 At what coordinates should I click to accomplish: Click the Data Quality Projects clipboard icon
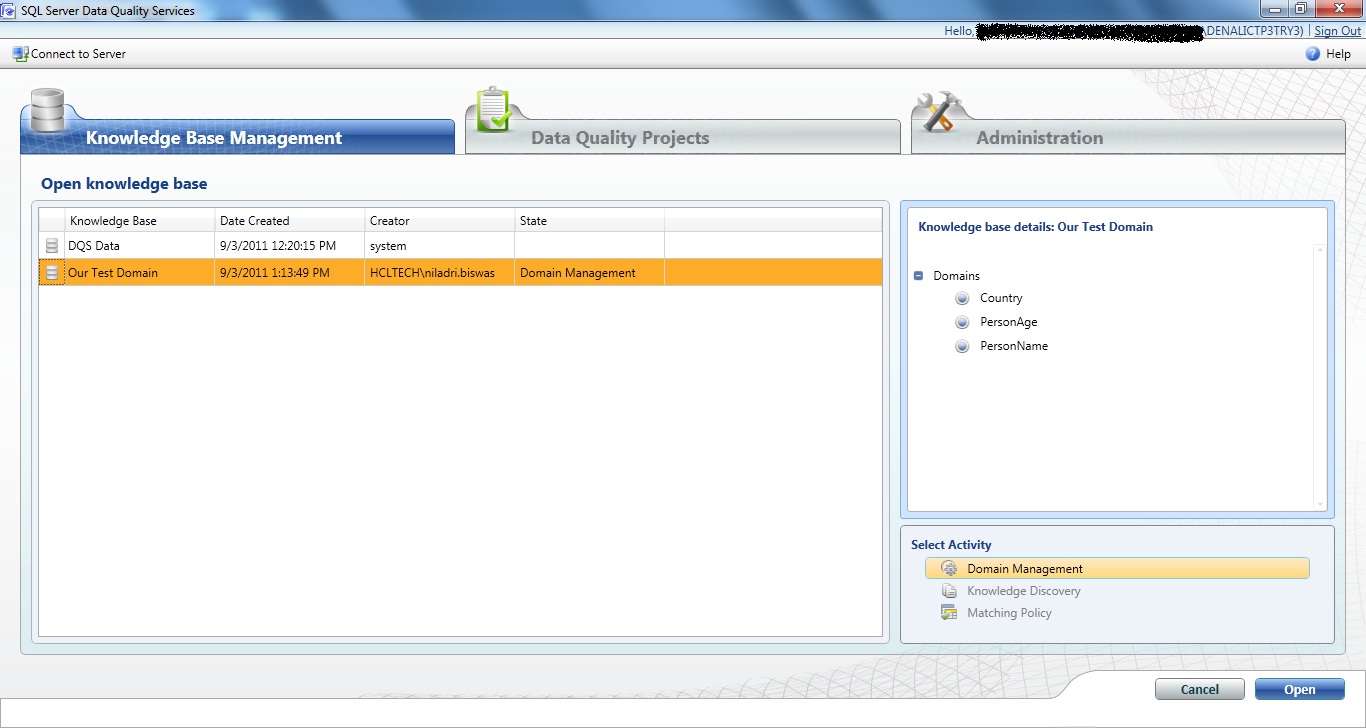494,109
